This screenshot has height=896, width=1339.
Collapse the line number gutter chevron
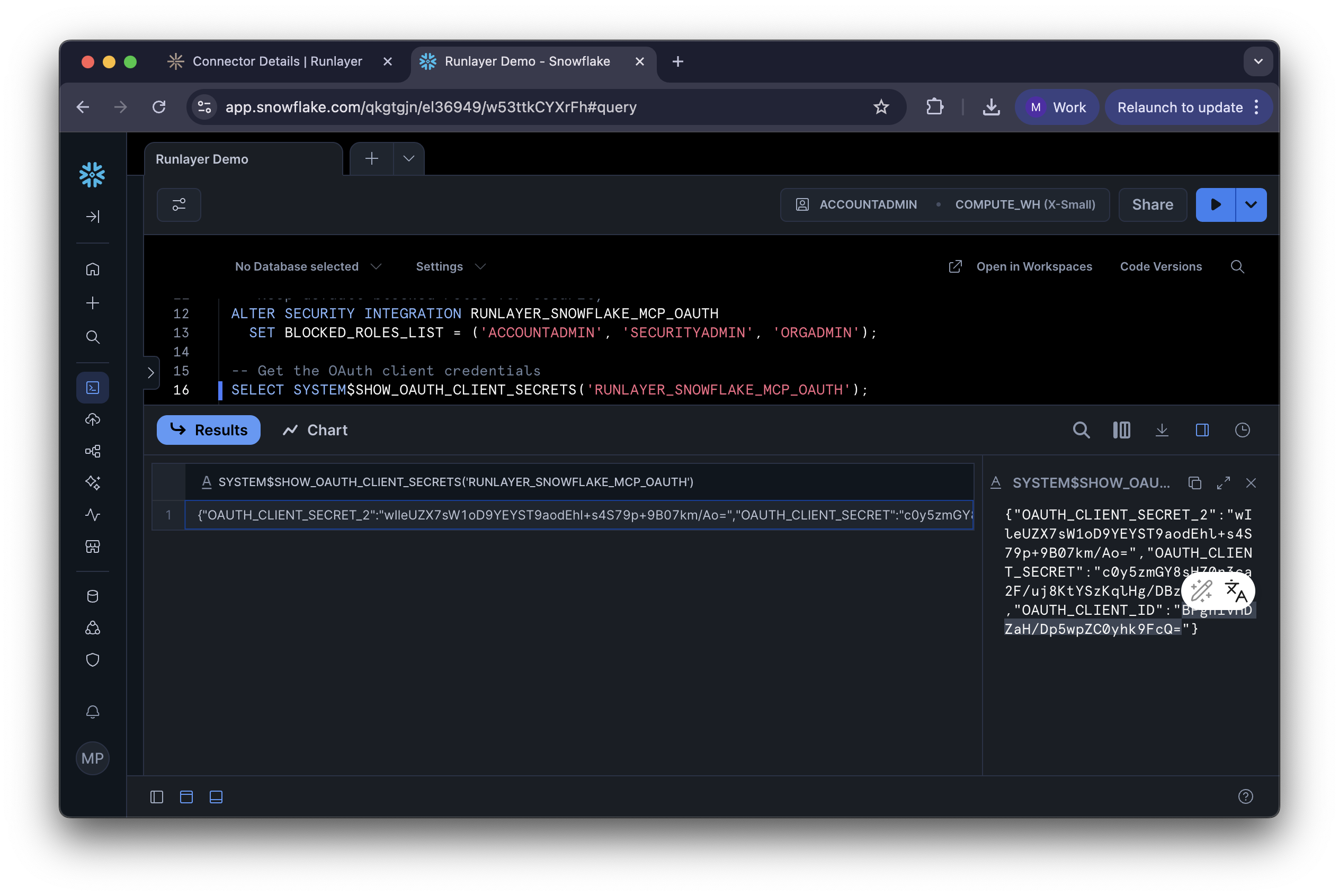[x=151, y=373]
